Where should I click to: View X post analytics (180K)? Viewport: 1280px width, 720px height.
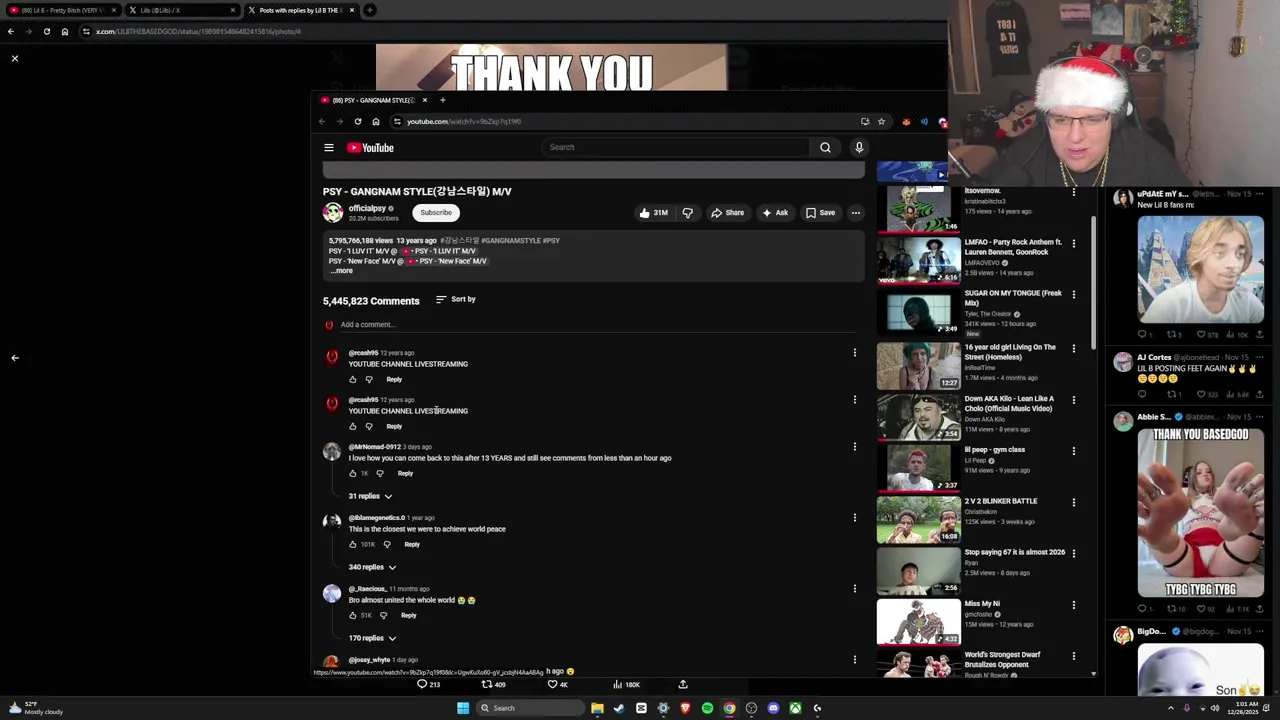click(625, 685)
